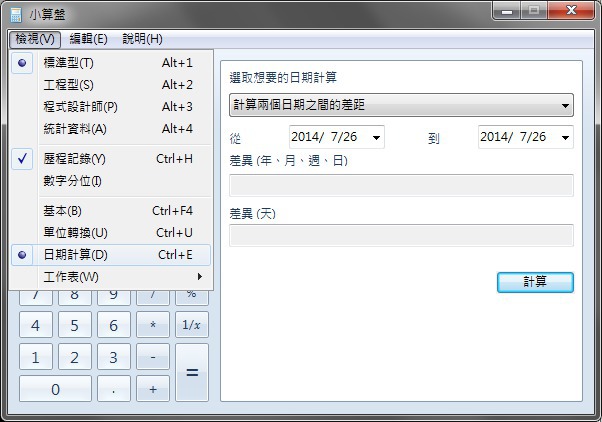The image size is (602, 422).
Task: Open the 從 start date picker
Action: point(376,137)
